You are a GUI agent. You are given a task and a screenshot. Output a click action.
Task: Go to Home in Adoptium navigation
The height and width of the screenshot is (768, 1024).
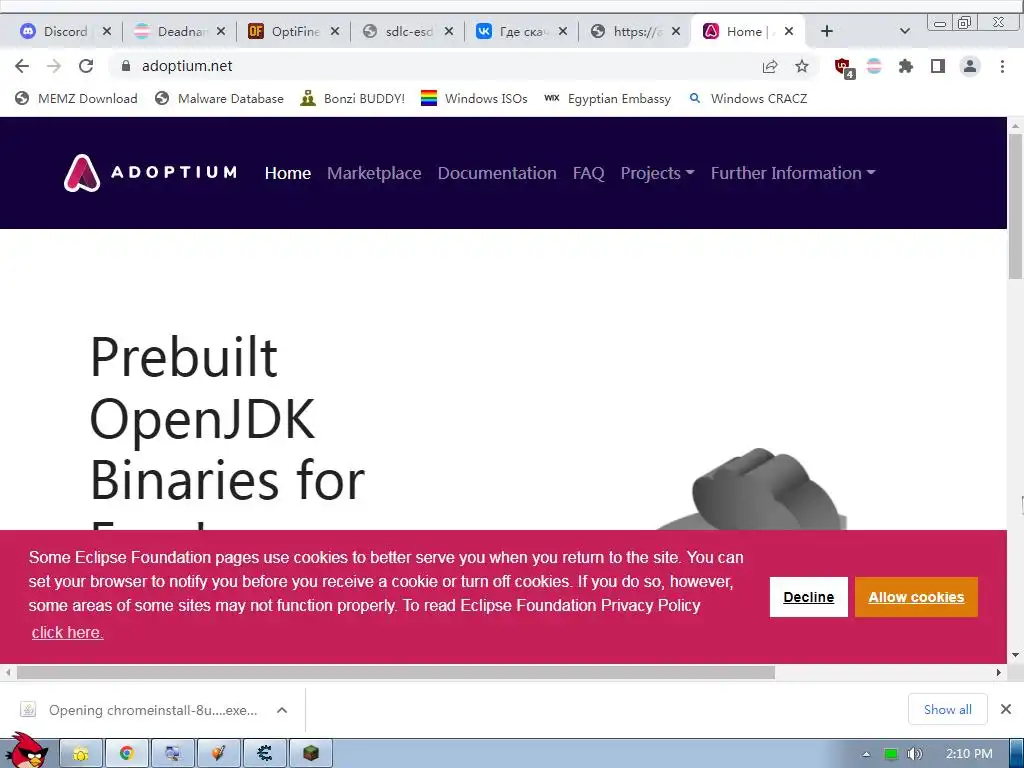(288, 173)
